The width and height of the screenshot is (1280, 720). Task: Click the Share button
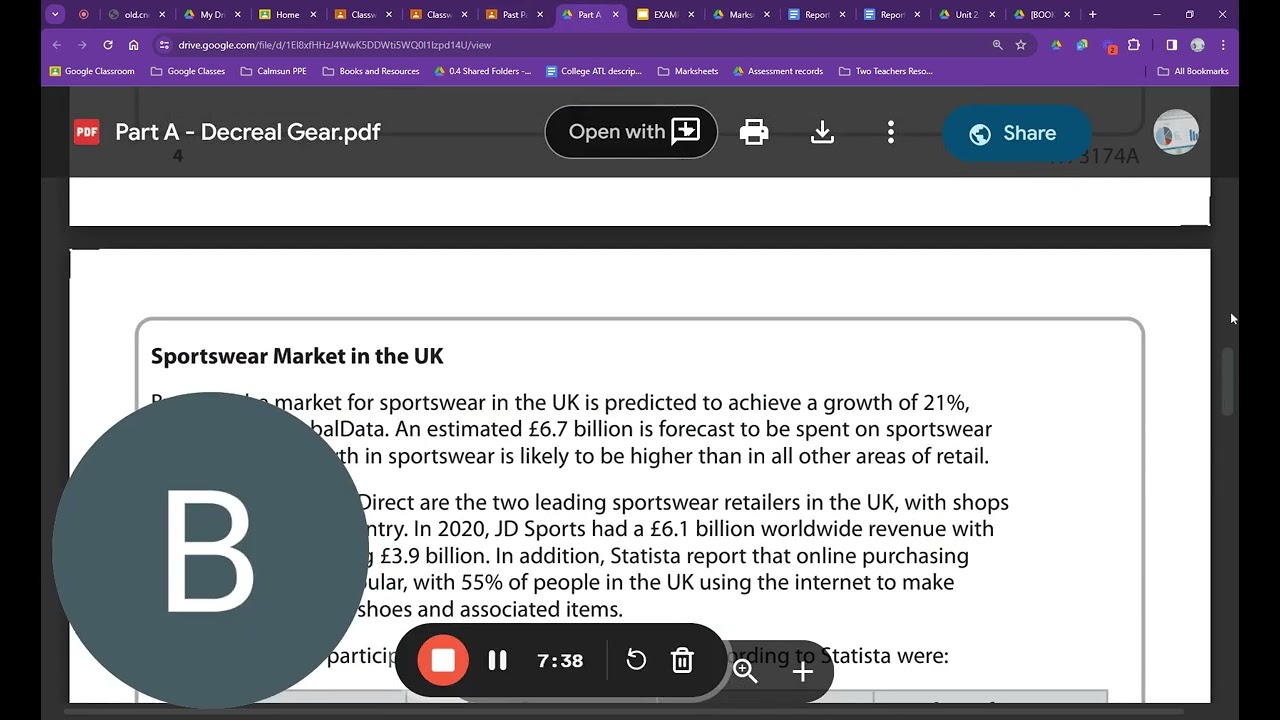[x=1016, y=133]
